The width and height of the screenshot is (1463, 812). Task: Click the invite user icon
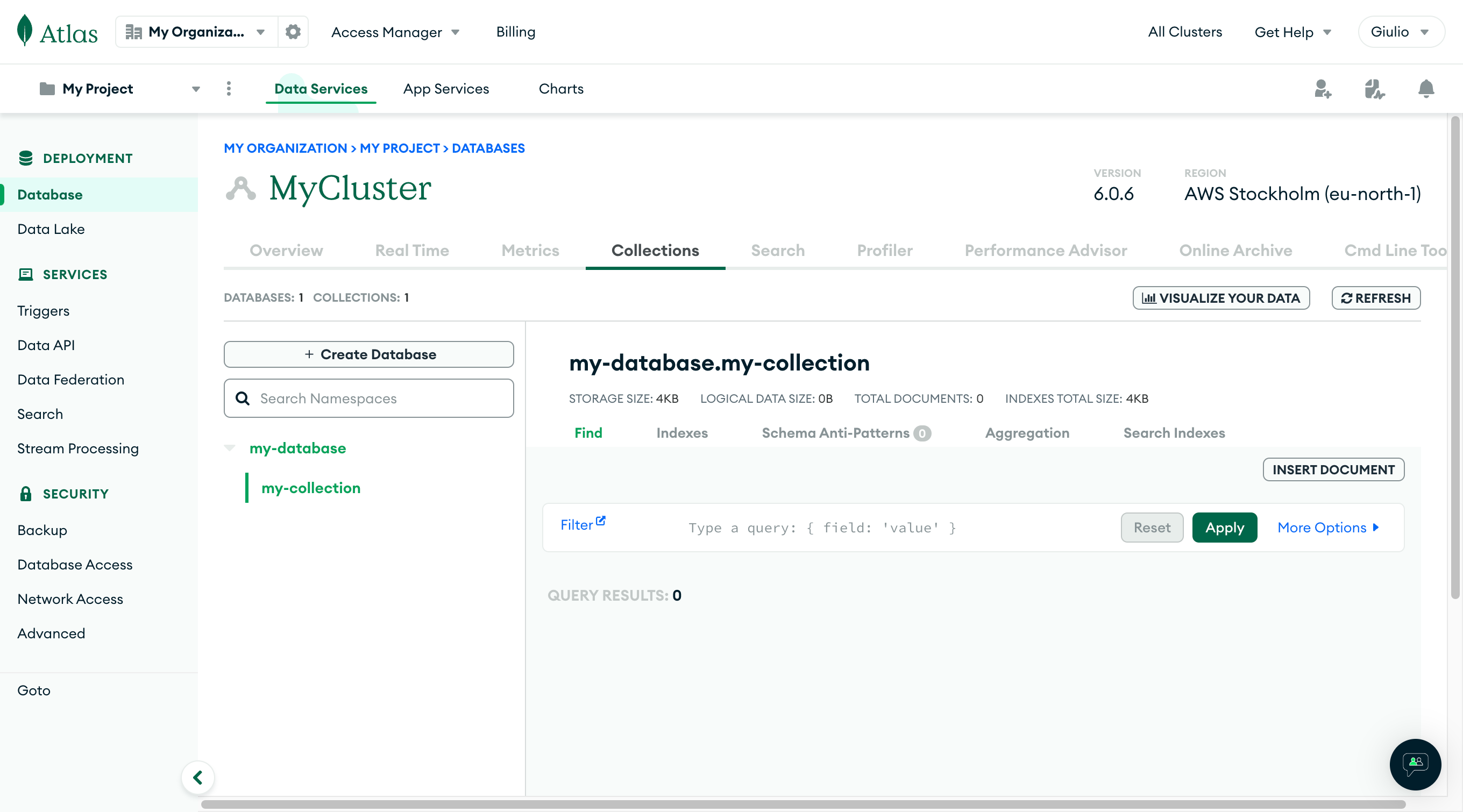[x=1323, y=89]
